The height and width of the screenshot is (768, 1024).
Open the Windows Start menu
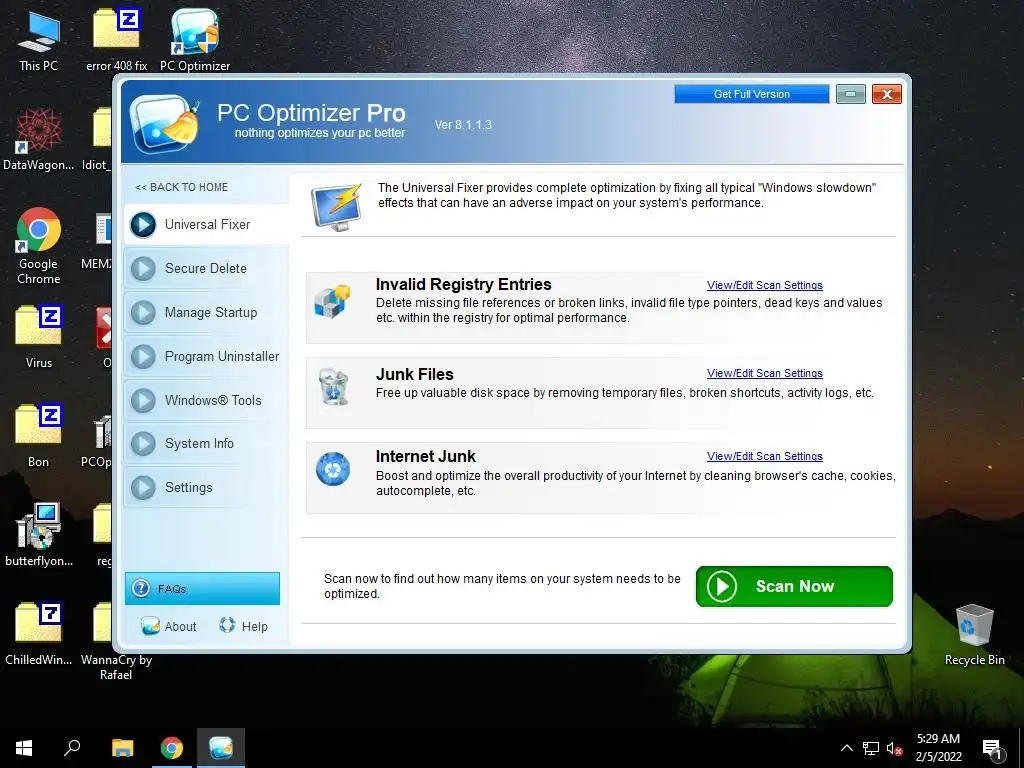[24, 748]
